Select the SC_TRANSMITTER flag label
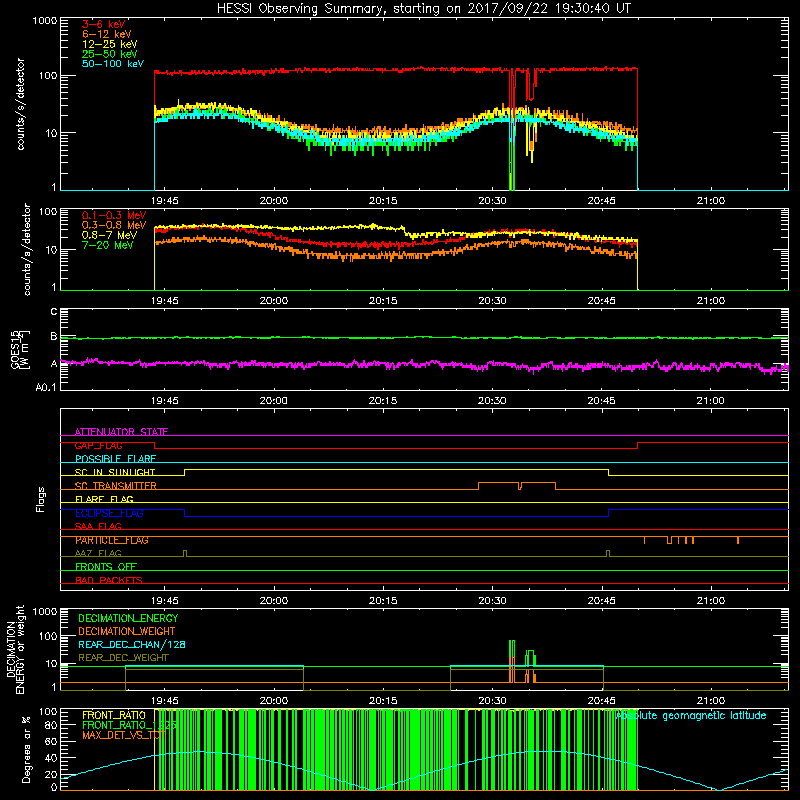Viewport: 800px width, 800px height. point(116,486)
